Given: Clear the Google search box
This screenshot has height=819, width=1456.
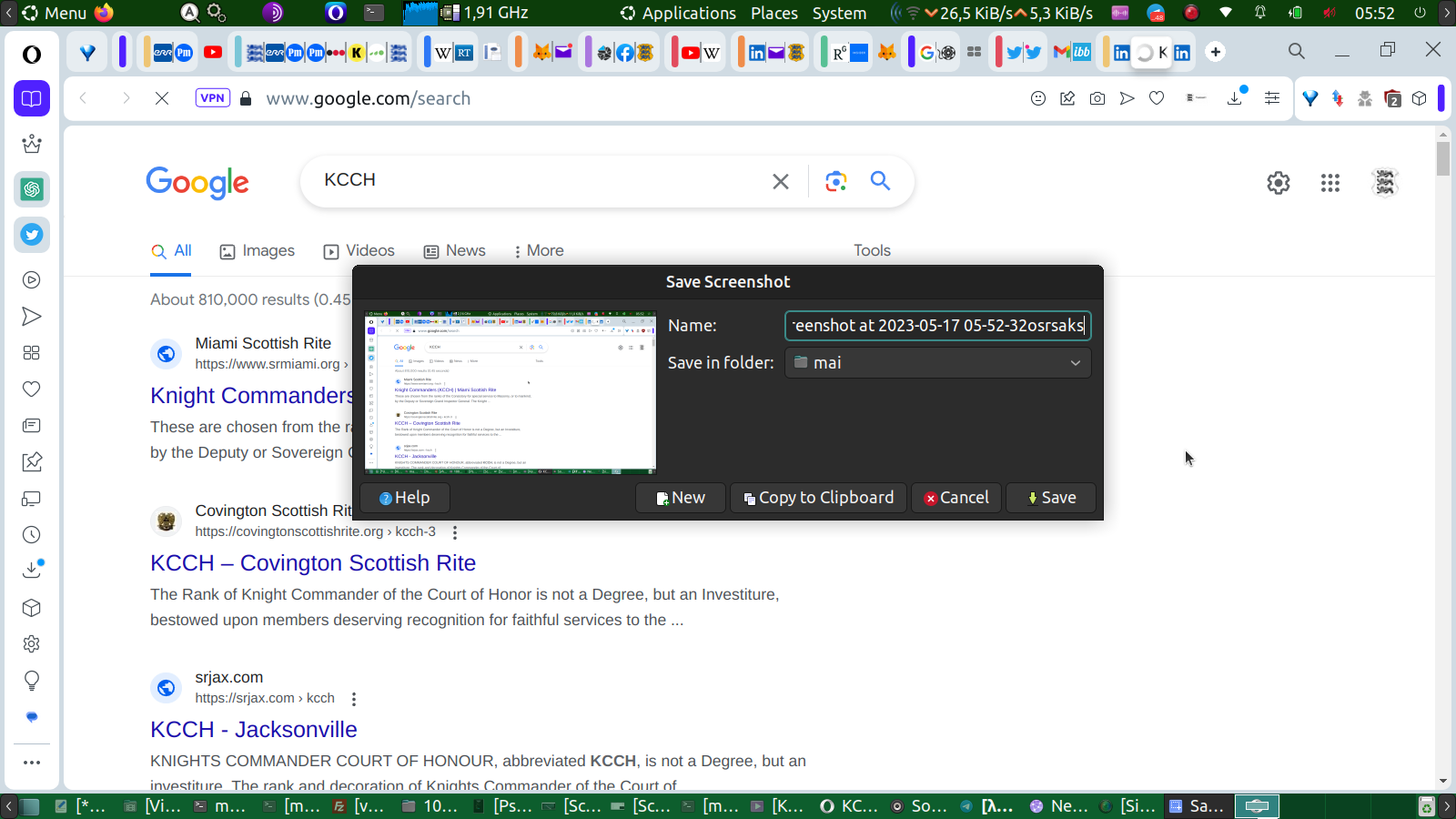Looking at the screenshot, I should tap(781, 181).
